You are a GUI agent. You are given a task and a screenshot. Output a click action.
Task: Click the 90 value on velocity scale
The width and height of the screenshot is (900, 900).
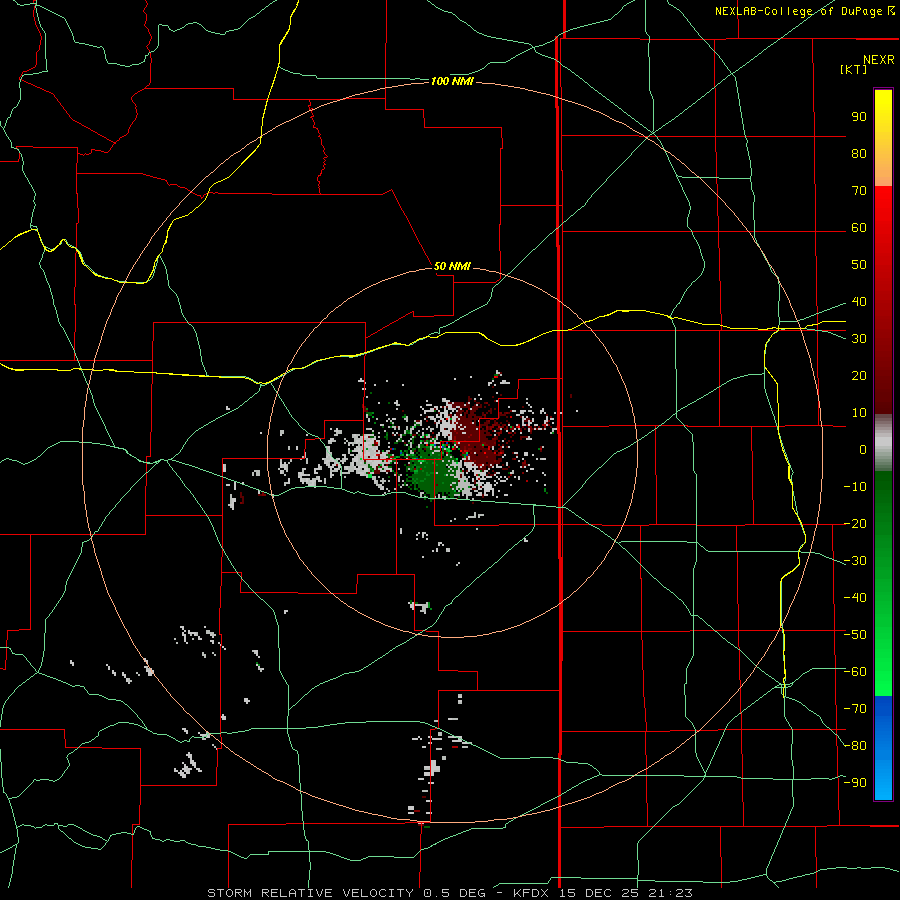click(x=859, y=117)
